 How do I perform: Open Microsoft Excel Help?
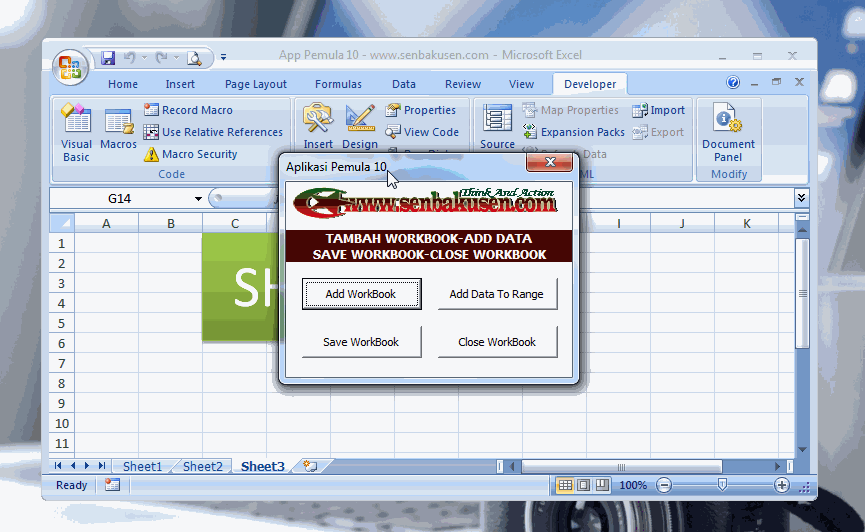point(733,82)
